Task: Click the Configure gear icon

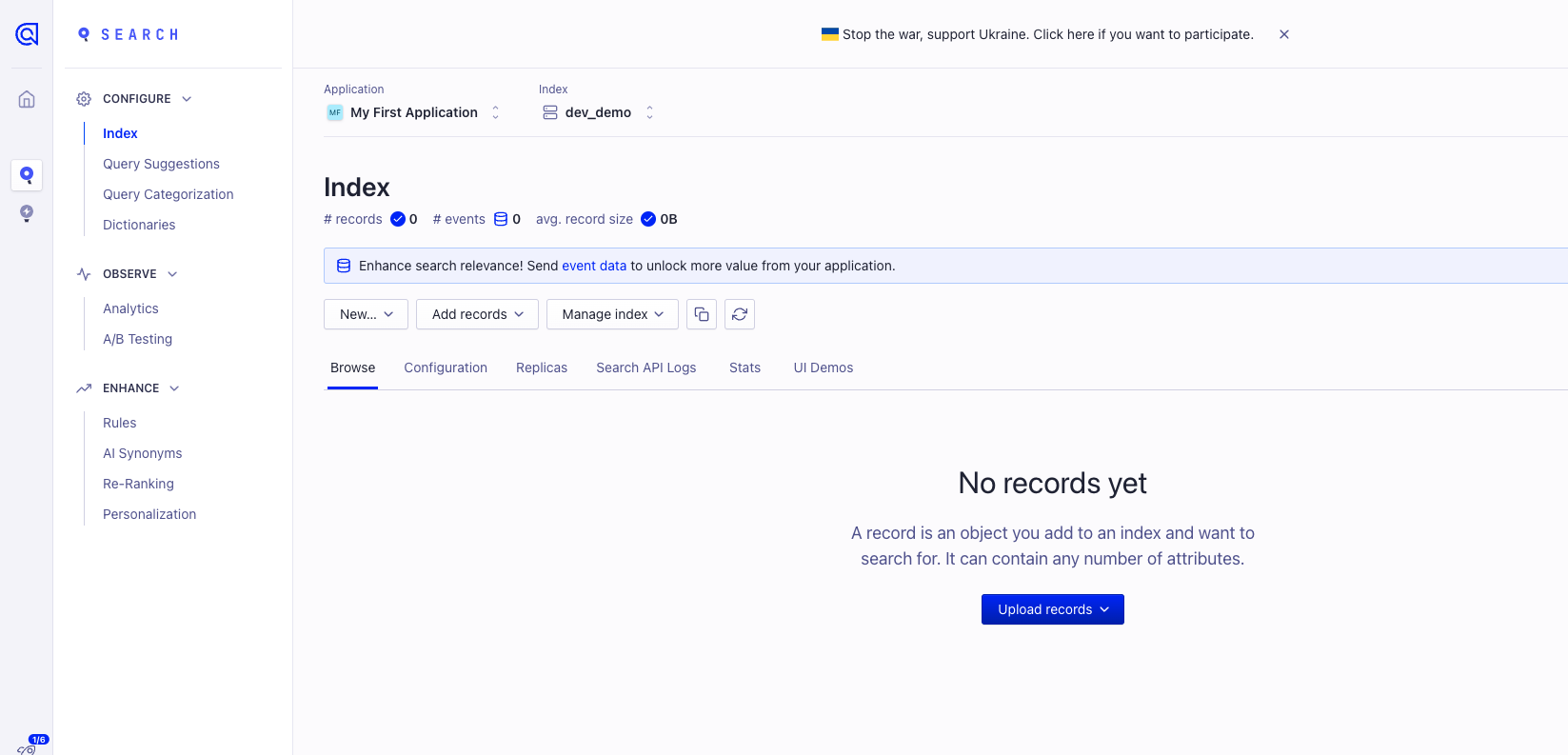Action: pos(84,99)
